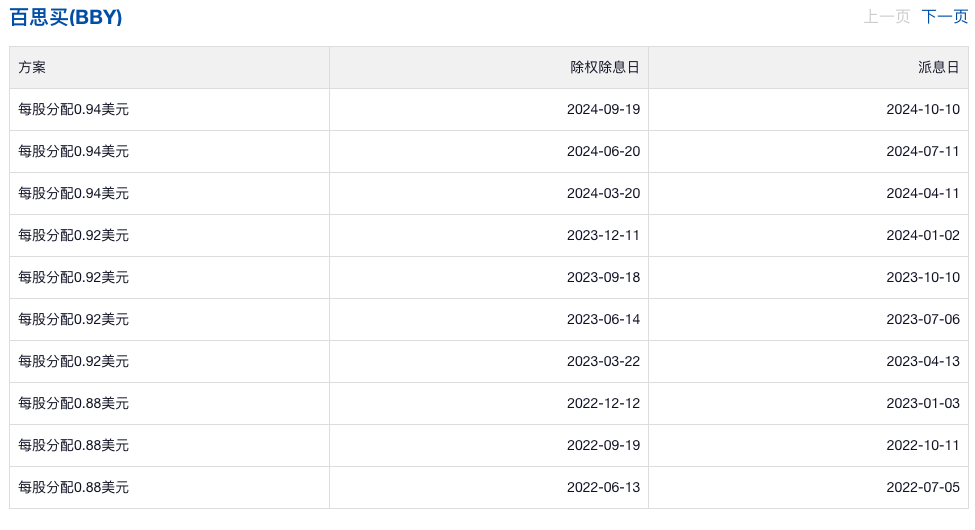
Task: Click the 上一页 previous page link
Action: [x=887, y=17]
